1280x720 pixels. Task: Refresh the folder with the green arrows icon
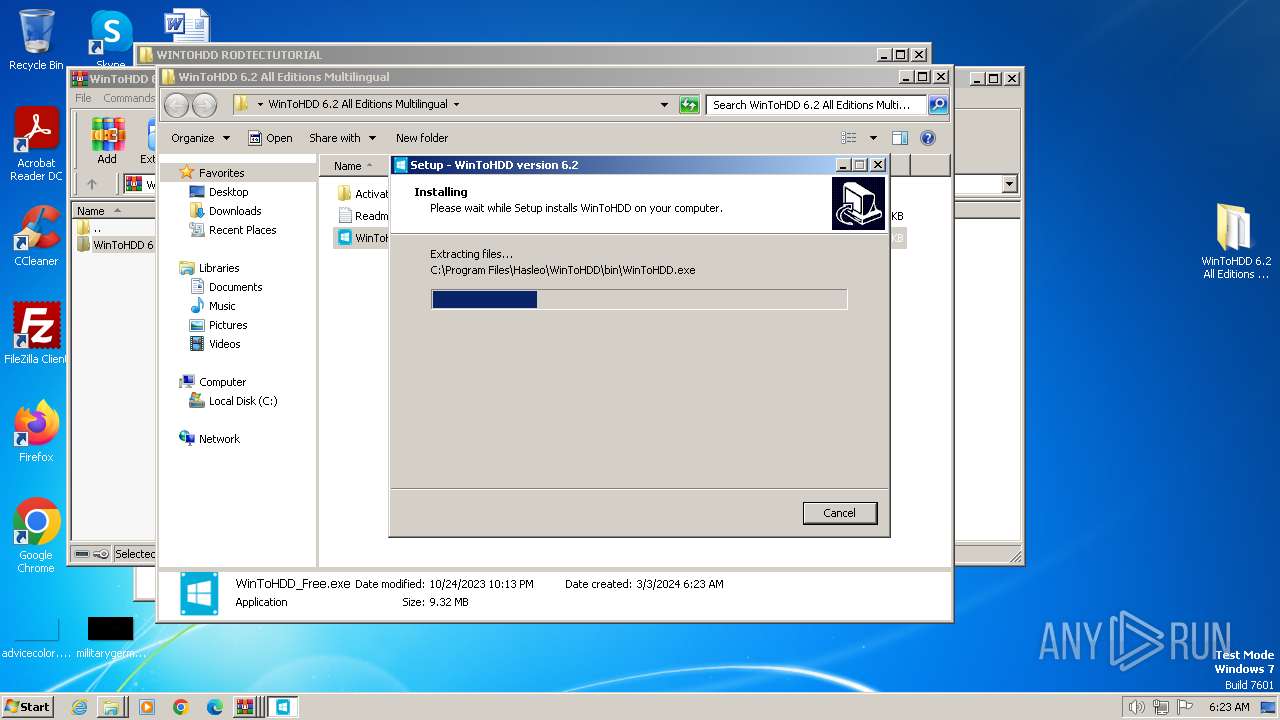tap(689, 104)
